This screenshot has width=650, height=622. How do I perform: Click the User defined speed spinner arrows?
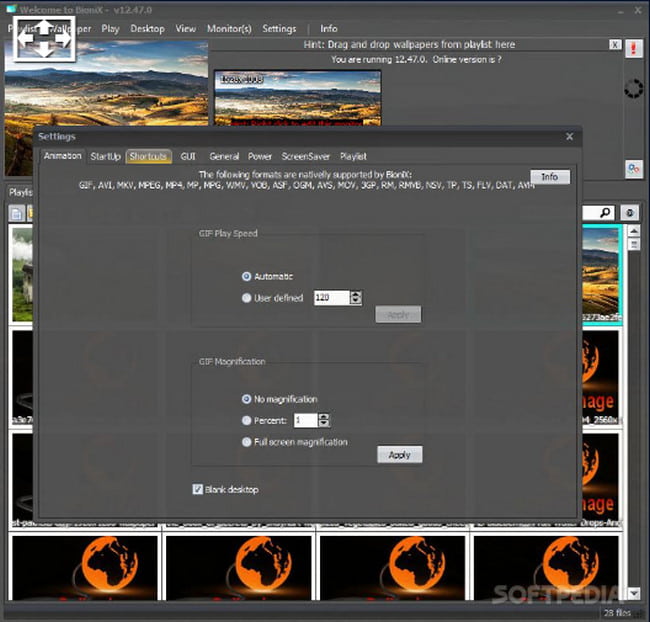(356, 298)
